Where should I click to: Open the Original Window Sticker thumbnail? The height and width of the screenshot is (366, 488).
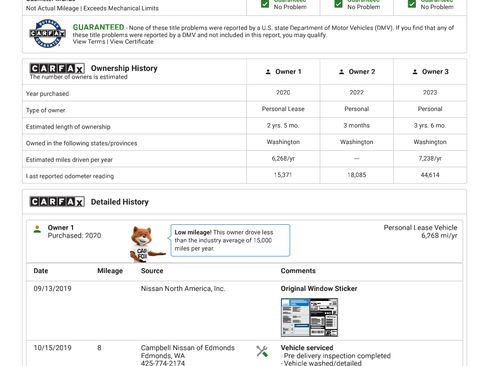click(x=309, y=317)
